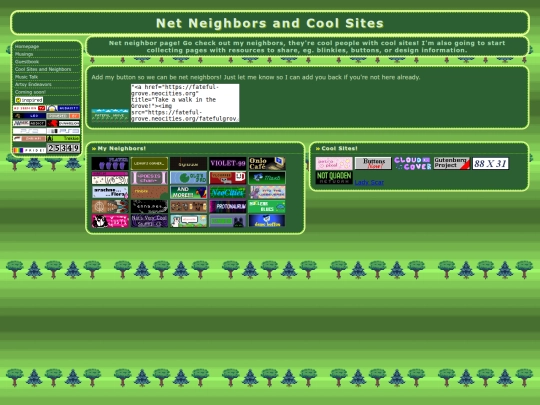Open the Lenore's Corner olive button
Screen dimensions: 540x405
tap(149, 163)
